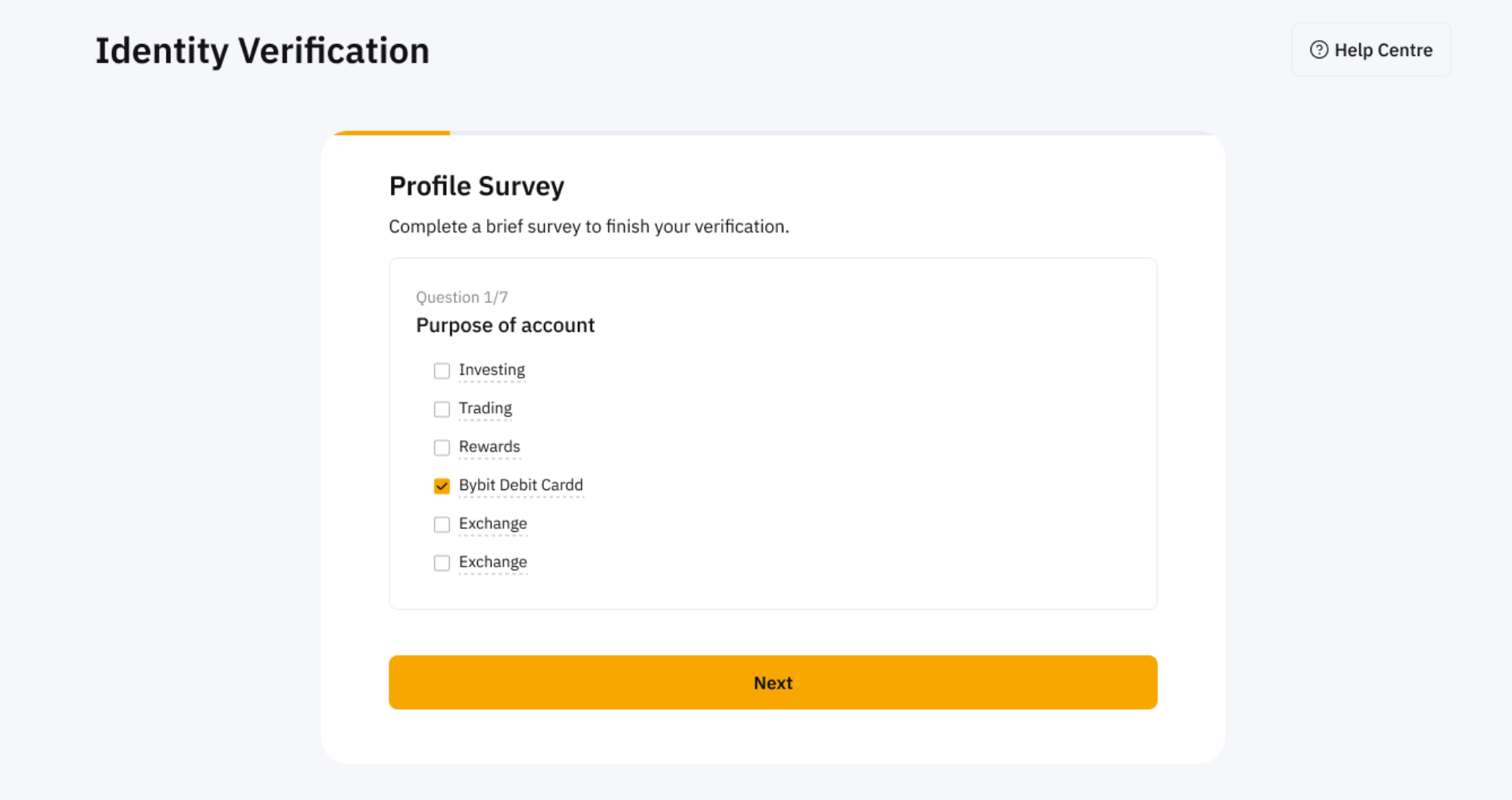Click the Question 1/7 step indicator
1512x800 pixels.
coord(461,297)
